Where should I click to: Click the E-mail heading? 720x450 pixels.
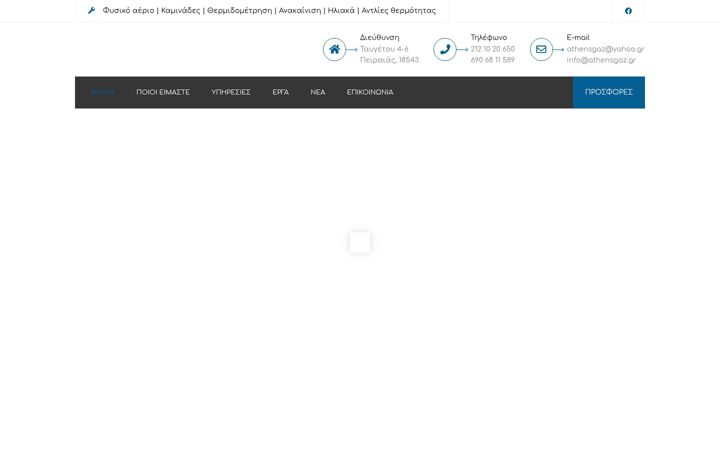point(578,38)
